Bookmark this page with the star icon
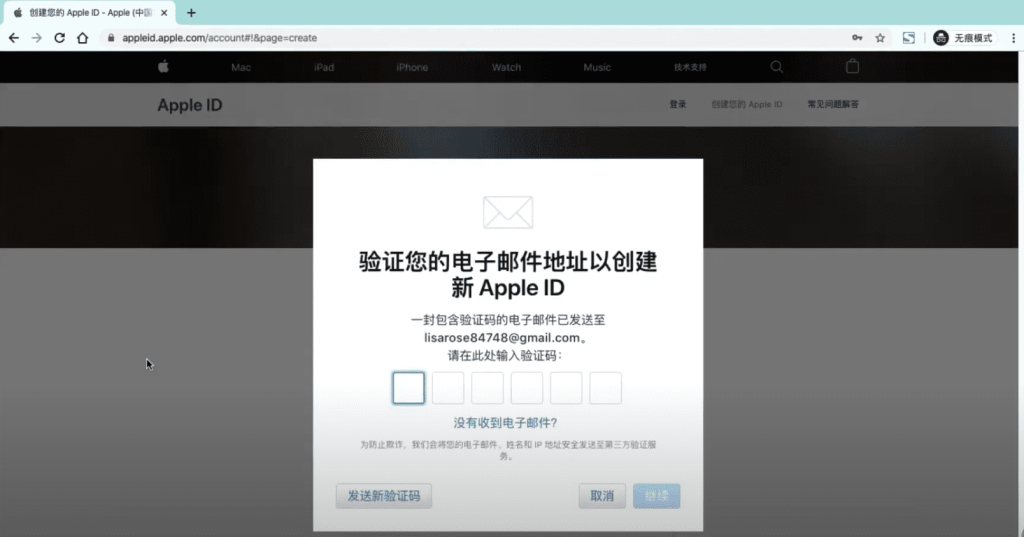The height and width of the screenshot is (537, 1024). pos(880,38)
